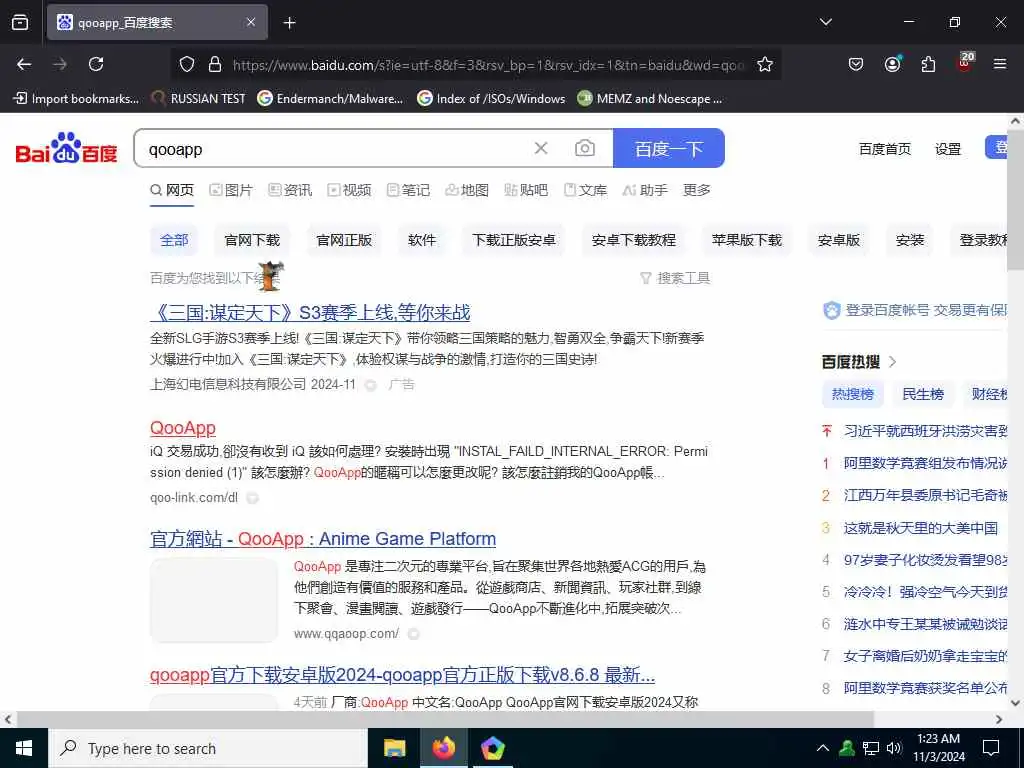The width and height of the screenshot is (1024, 768).
Task: Open hot search item 阿里数学竞赛组发布情况
Action: (x=925, y=463)
